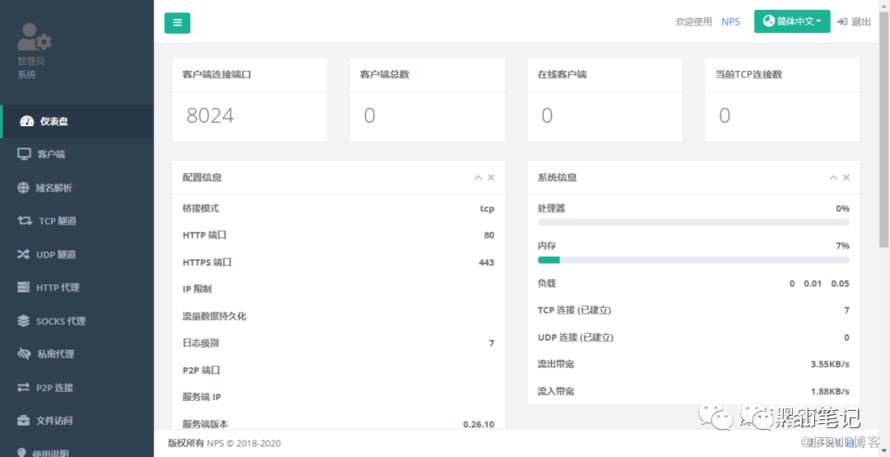Collapse the 系统信息 panel
The height and width of the screenshot is (457, 890).
[833, 178]
